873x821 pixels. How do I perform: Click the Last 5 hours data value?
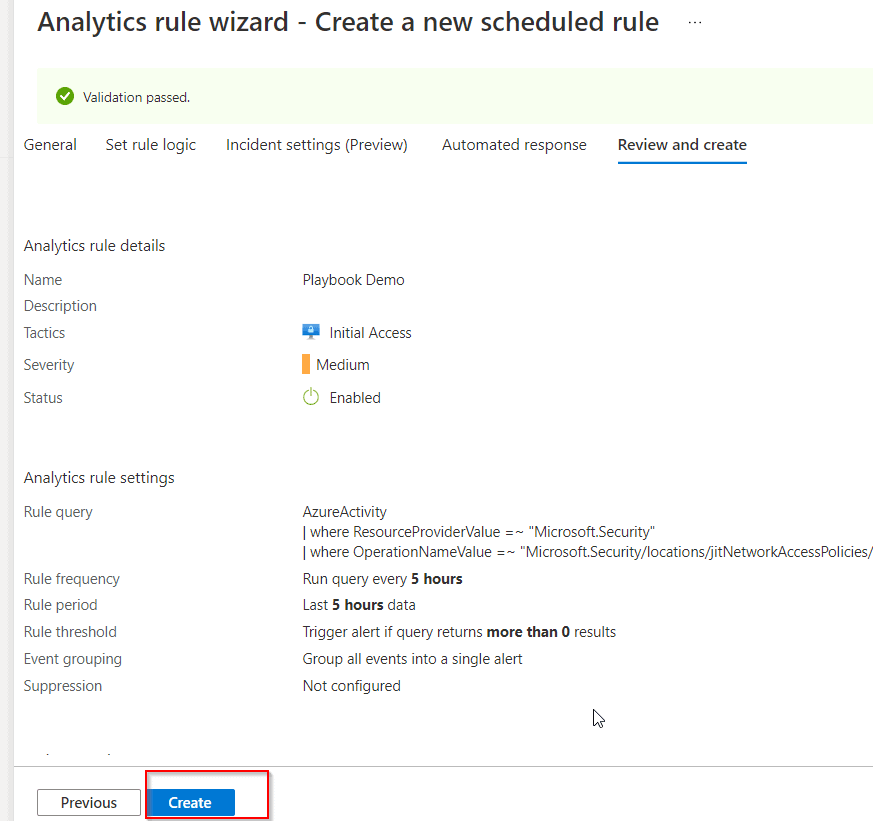tap(359, 605)
